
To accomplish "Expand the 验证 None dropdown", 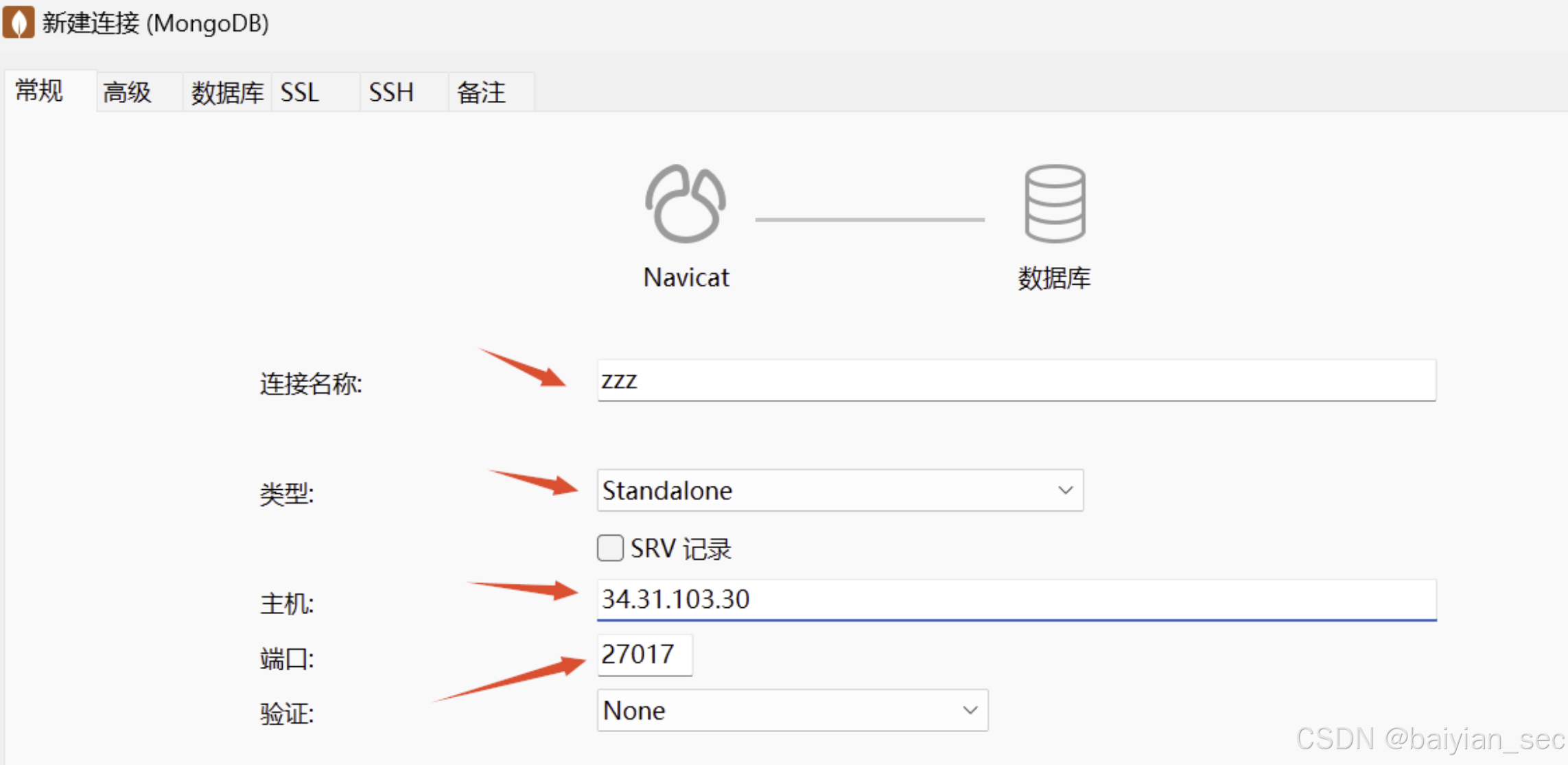I will (x=791, y=711).
